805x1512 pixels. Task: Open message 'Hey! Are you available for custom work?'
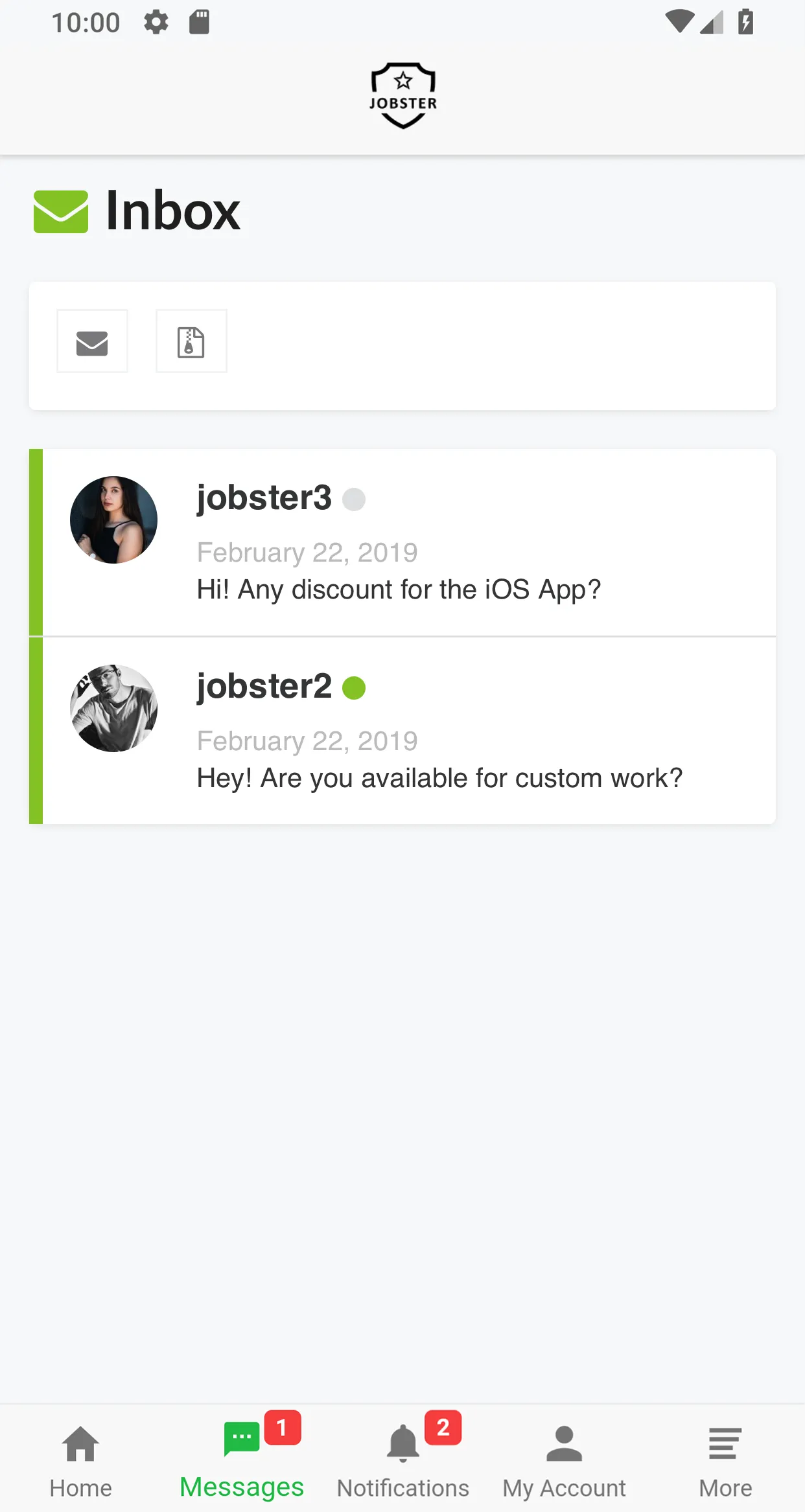[439, 779]
